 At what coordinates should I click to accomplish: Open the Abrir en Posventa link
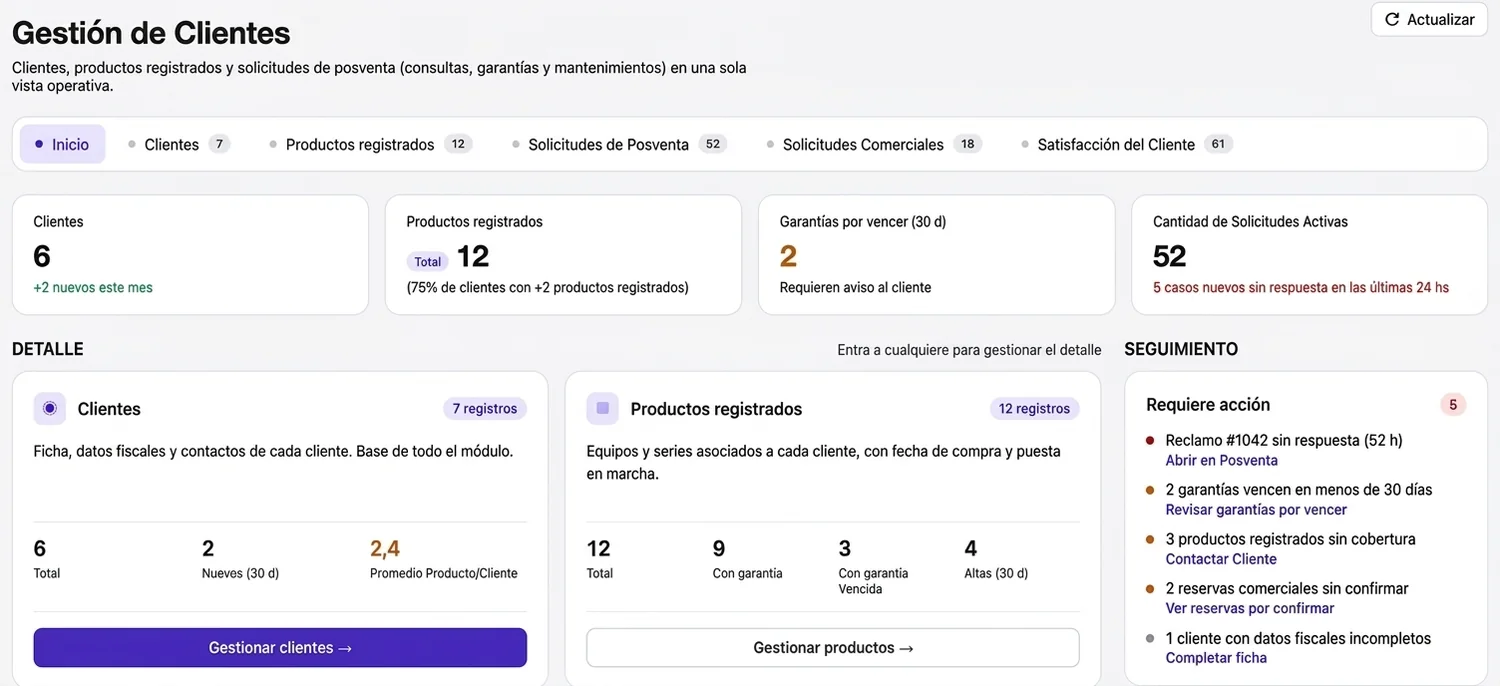pos(1221,460)
